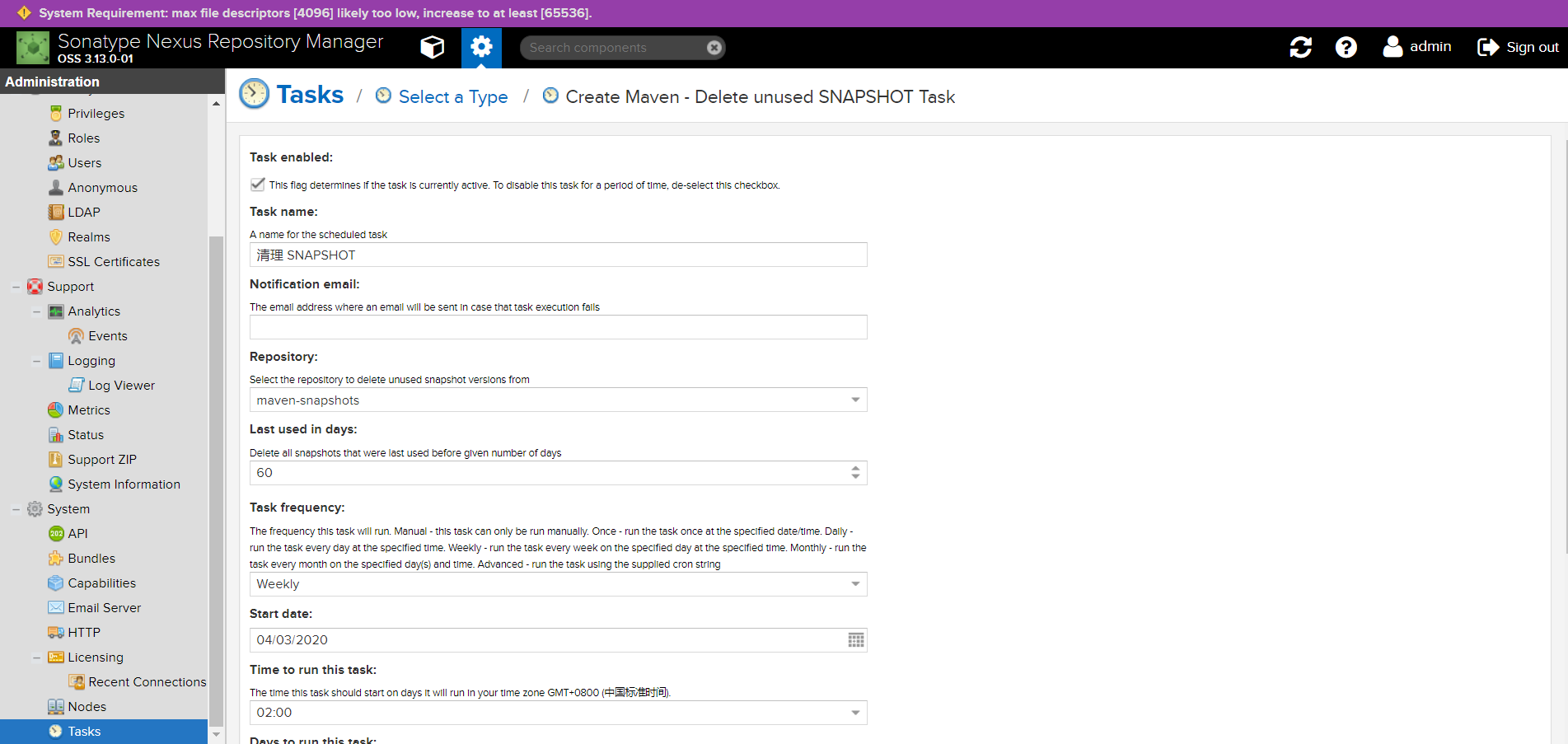Collapse the Support tree node

pos(16,287)
